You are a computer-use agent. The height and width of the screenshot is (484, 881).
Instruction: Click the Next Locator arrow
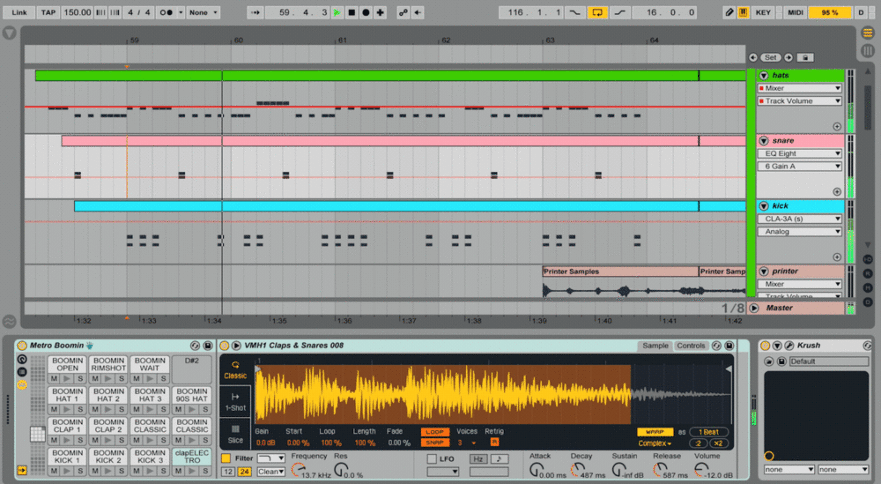[788, 57]
